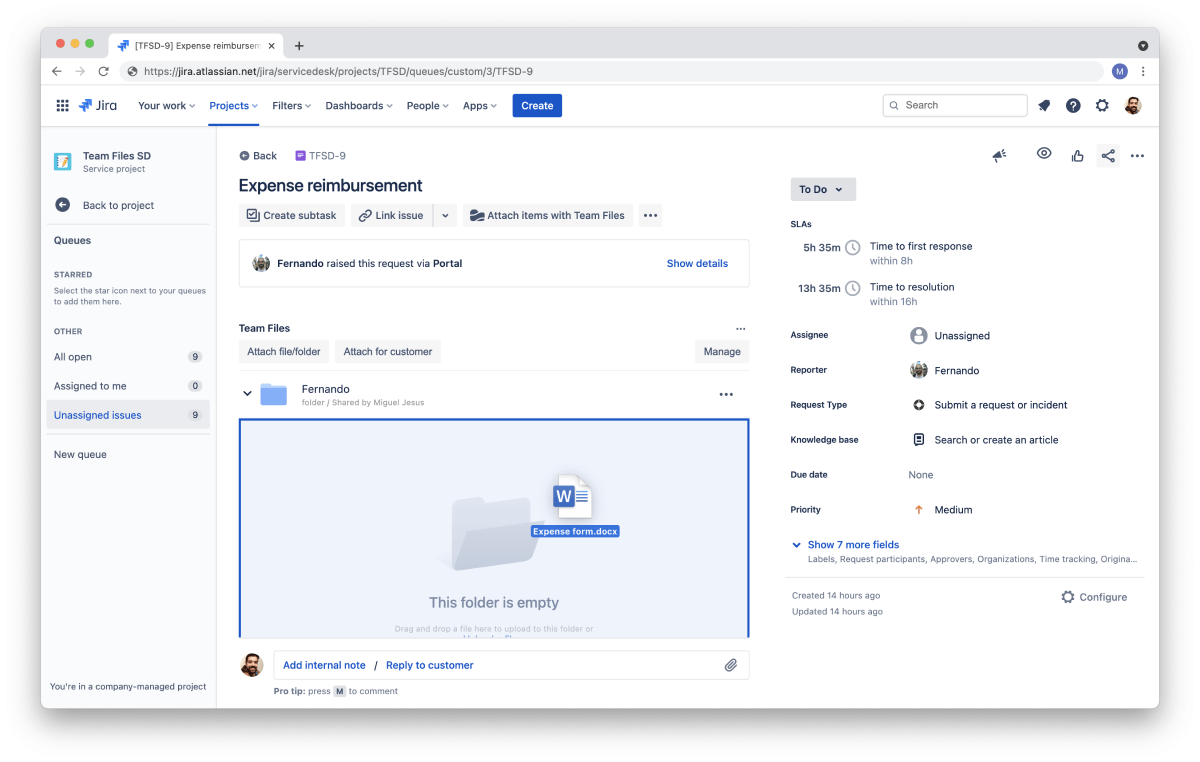Reload the page with browser refresh button
This screenshot has width=1200, height=762.
click(104, 72)
